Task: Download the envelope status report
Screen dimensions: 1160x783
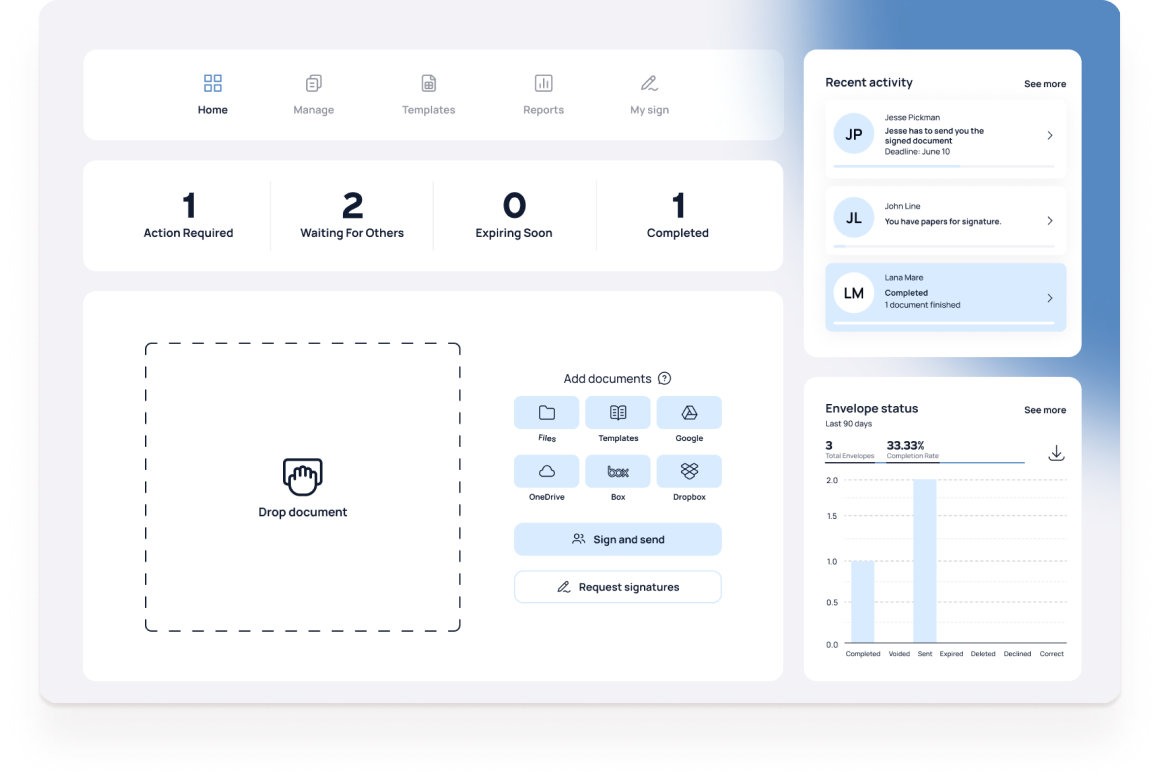Action: [x=1056, y=453]
